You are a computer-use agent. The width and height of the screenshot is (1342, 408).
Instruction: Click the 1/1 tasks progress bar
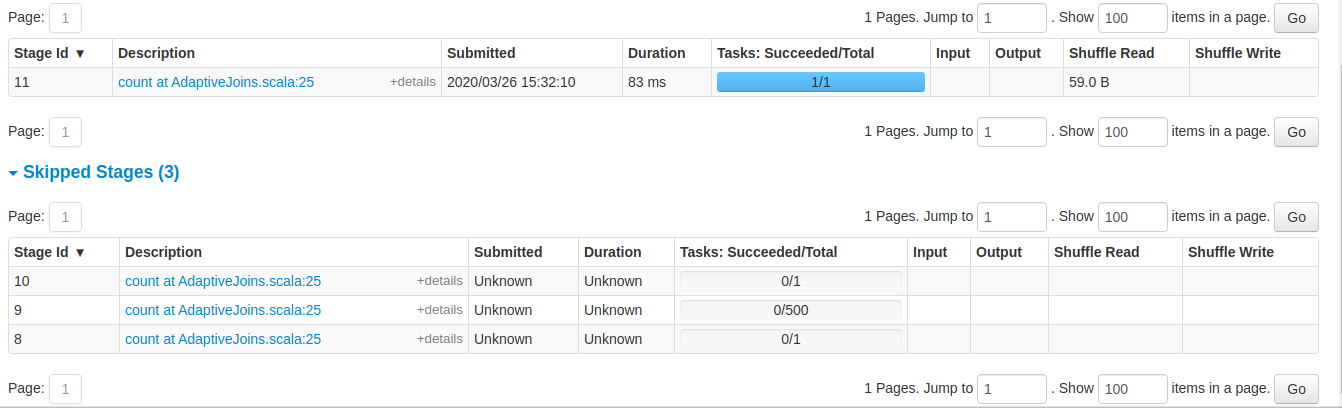(x=820, y=82)
